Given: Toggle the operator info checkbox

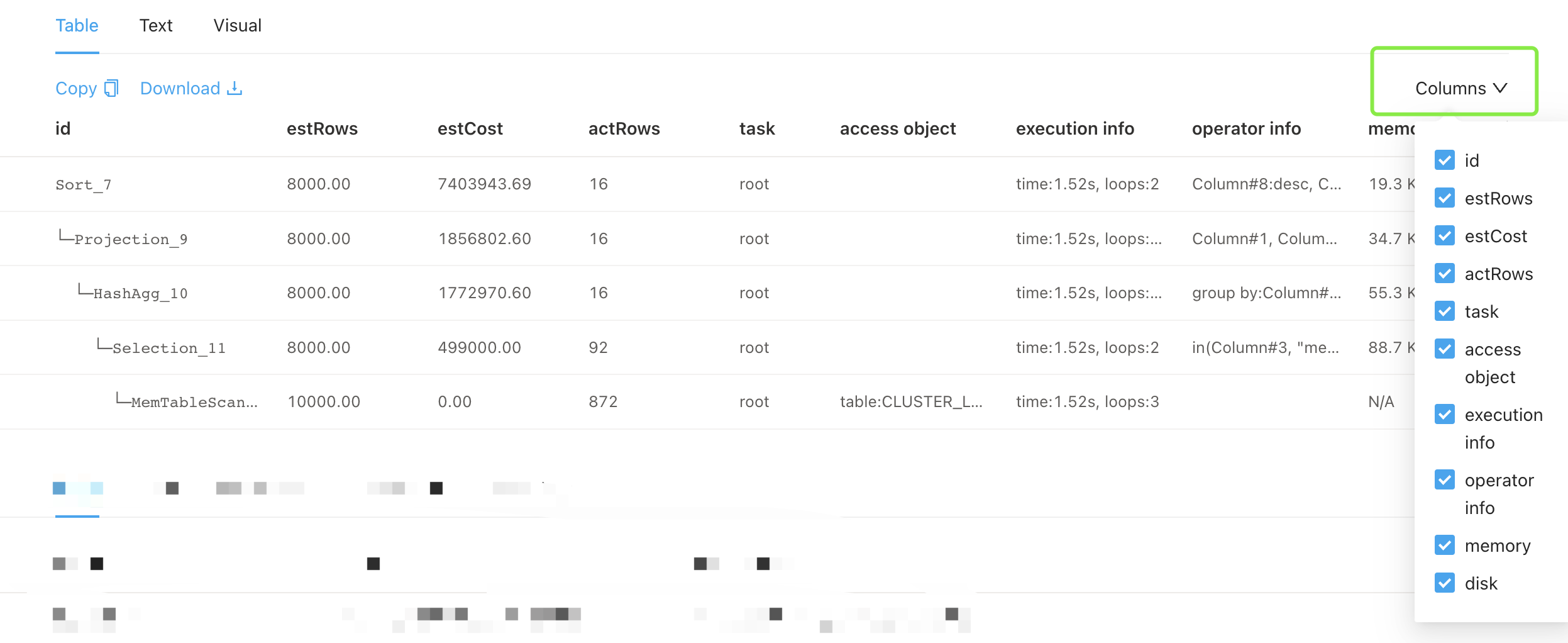Looking at the screenshot, I should tap(1445, 480).
